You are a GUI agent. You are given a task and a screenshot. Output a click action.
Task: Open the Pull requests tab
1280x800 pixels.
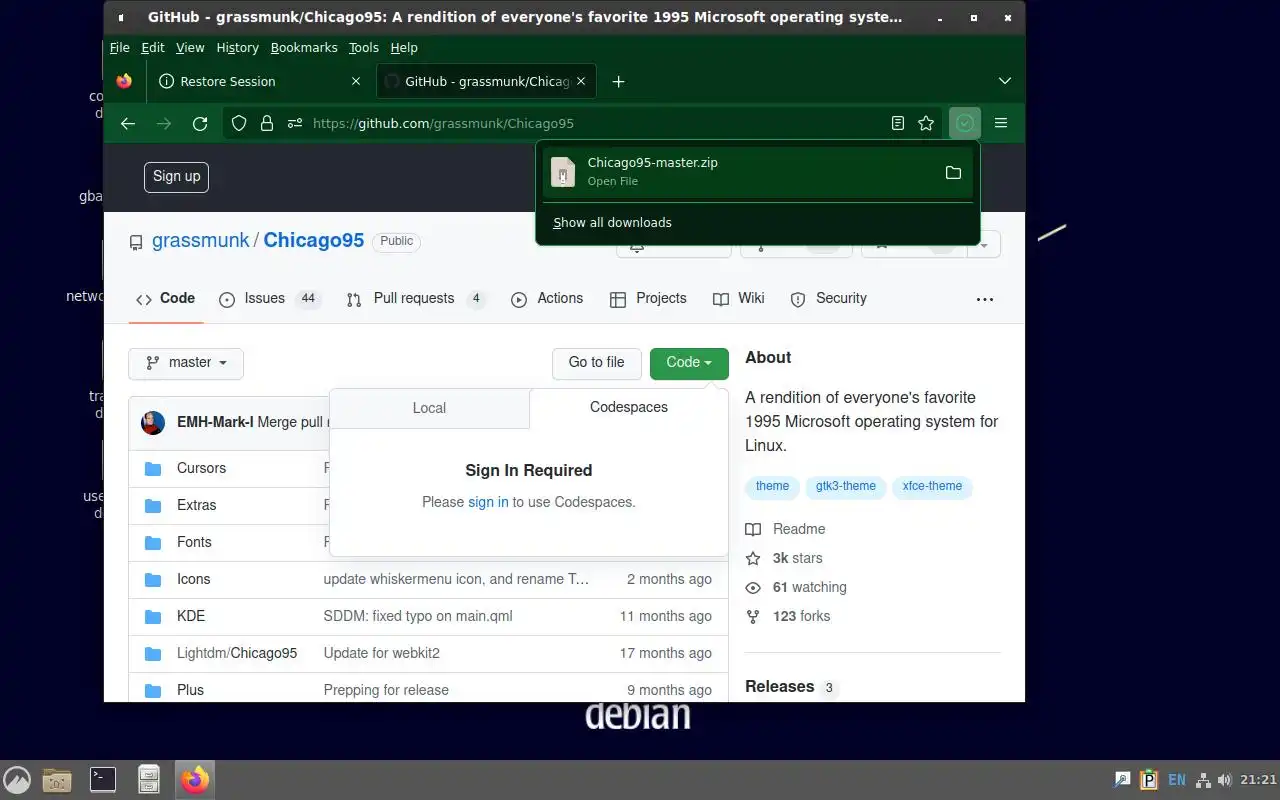click(415, 298)
